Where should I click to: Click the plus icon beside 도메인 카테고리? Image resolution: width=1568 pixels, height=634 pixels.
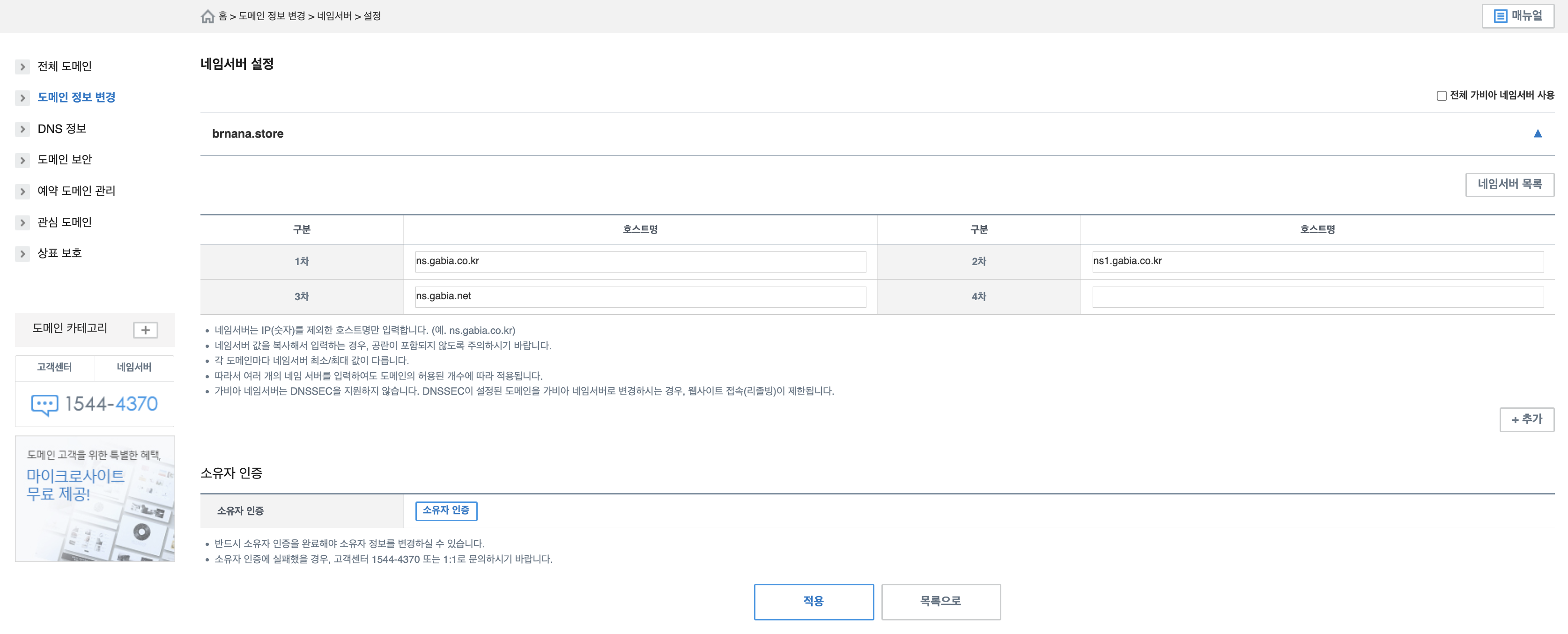[x=146, y=330]
